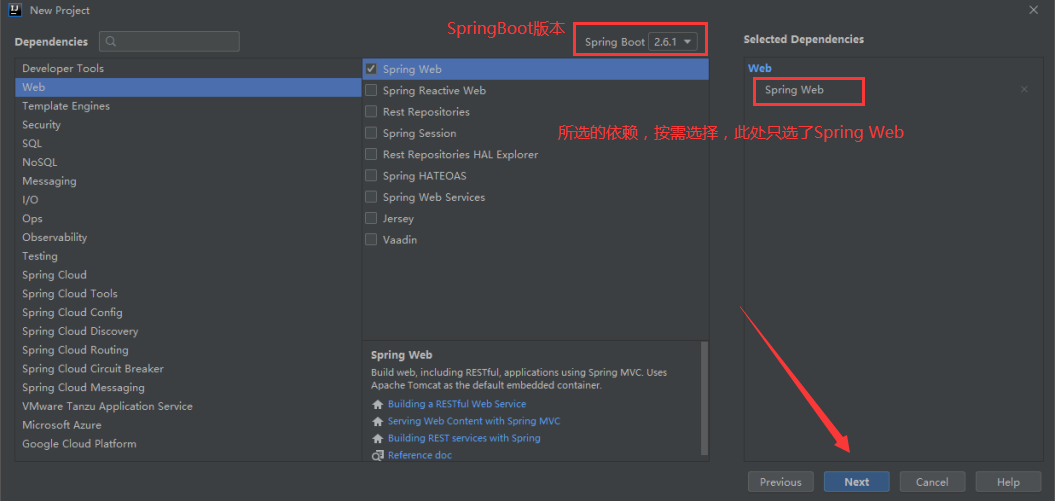
Task: Select the Security category
Action: click(188, 125)
